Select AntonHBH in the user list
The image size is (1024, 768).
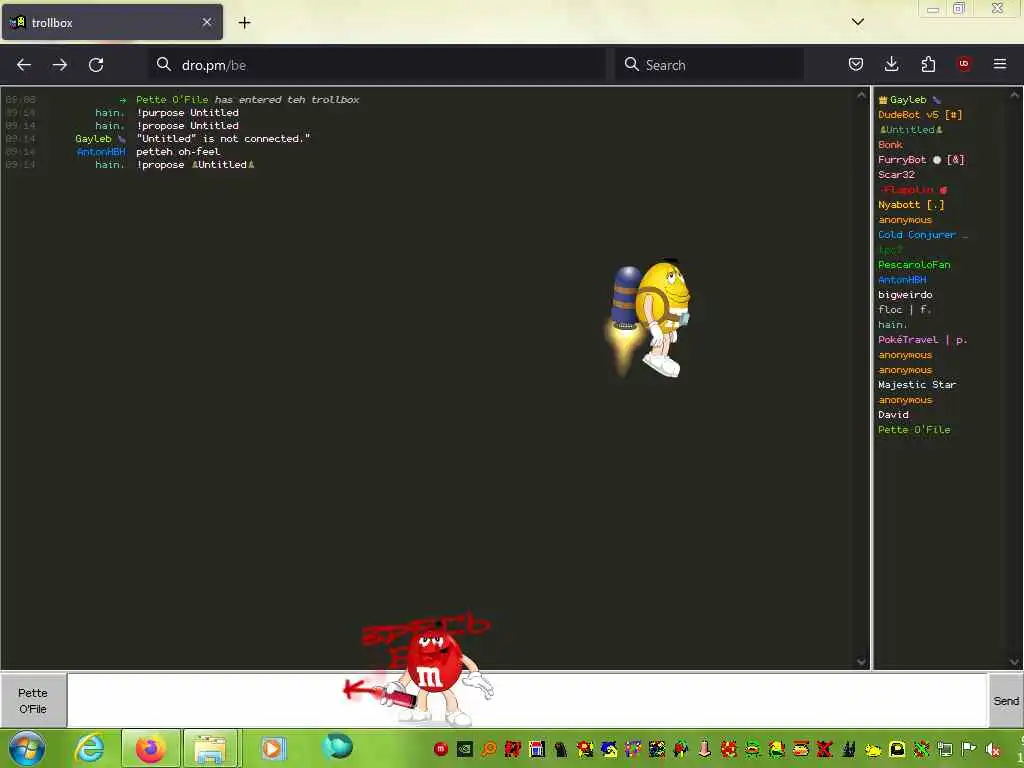tap(902, 280)
